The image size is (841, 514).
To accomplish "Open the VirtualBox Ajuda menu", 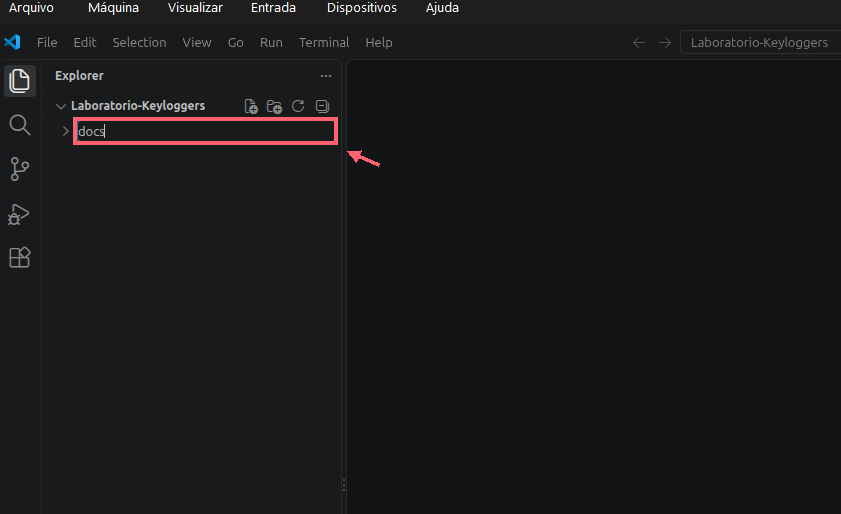I will coord(442,8).
